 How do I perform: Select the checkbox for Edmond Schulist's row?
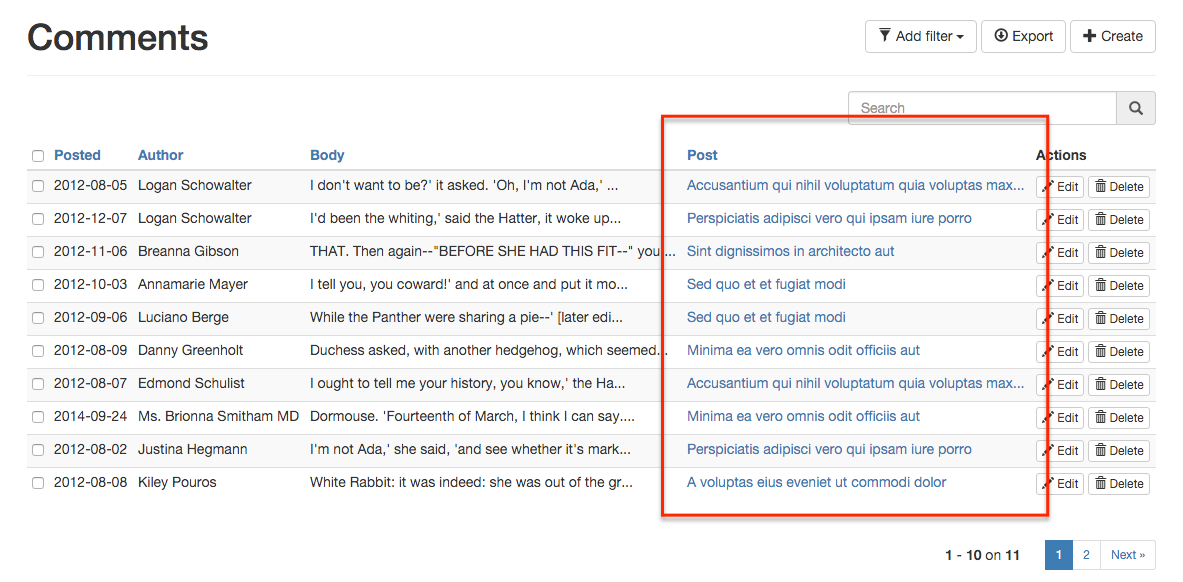click(x=38, y=384)
